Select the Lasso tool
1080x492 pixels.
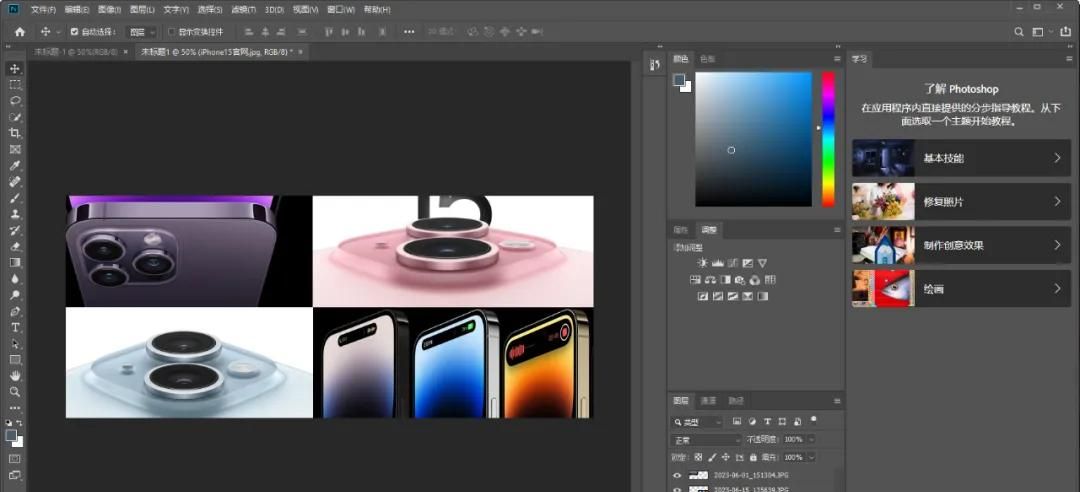coord(14,101)
